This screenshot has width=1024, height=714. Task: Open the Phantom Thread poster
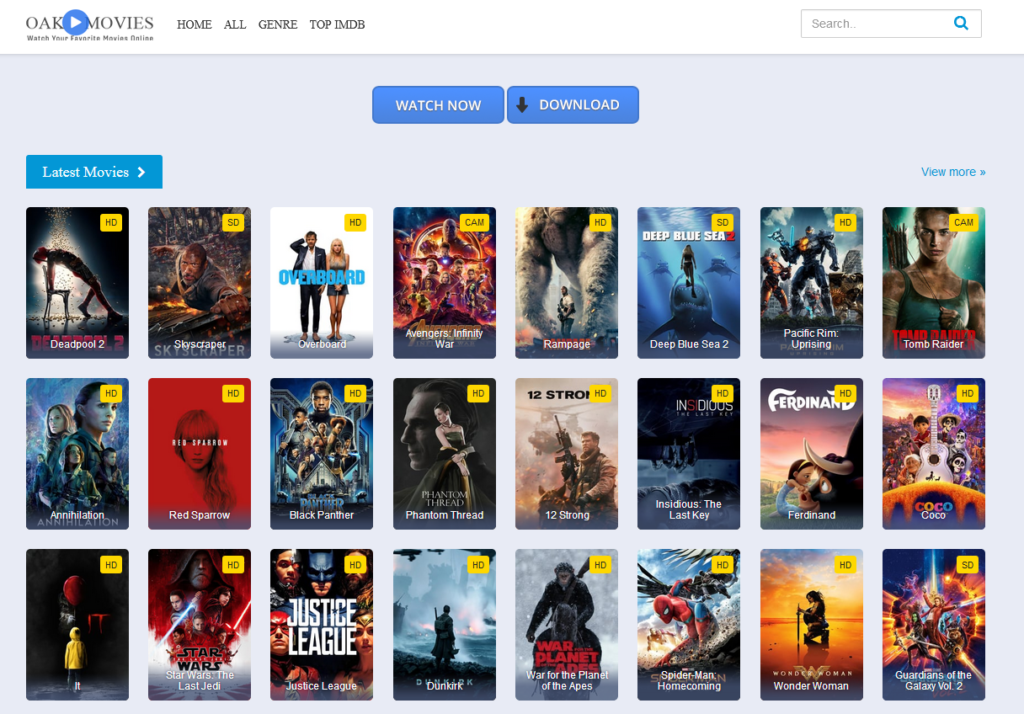coord(444,454)
